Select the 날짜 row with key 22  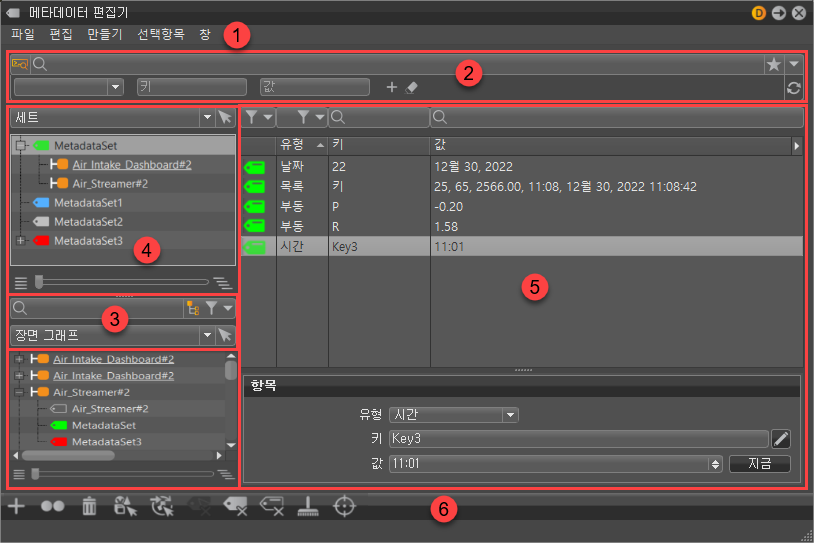[522, 167]
